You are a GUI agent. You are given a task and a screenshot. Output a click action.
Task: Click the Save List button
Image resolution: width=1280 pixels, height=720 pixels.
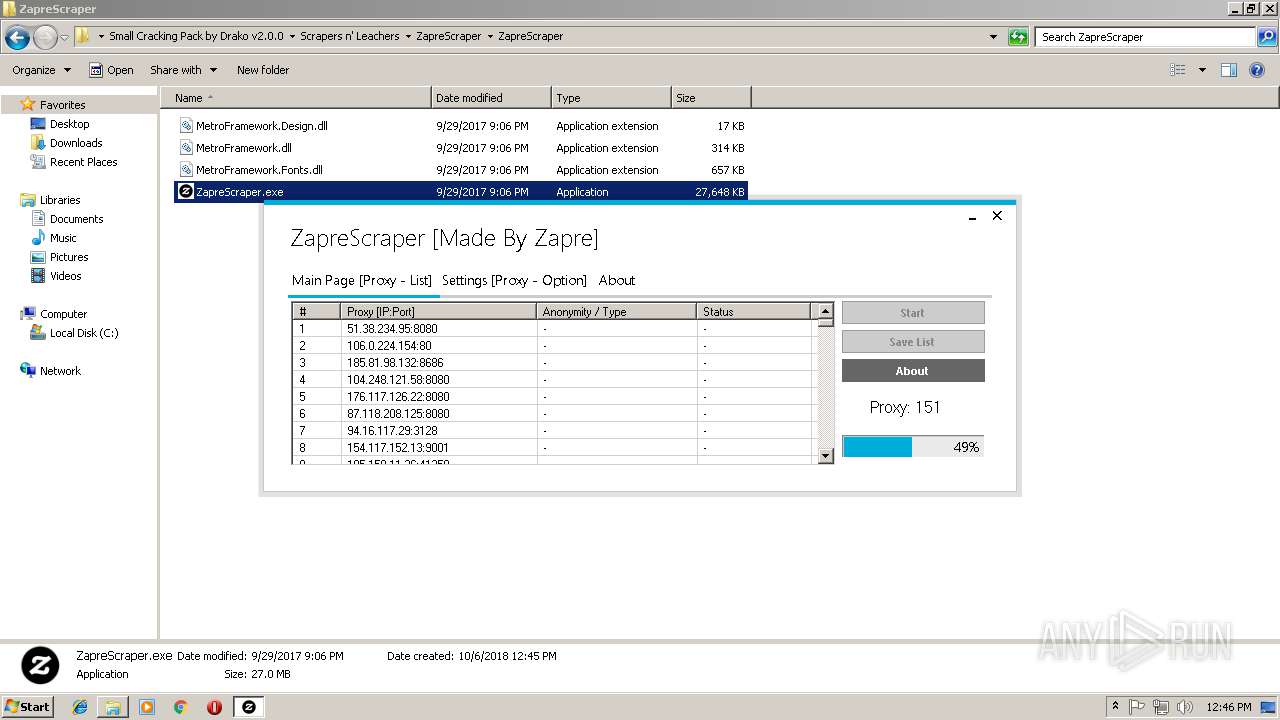913,342
